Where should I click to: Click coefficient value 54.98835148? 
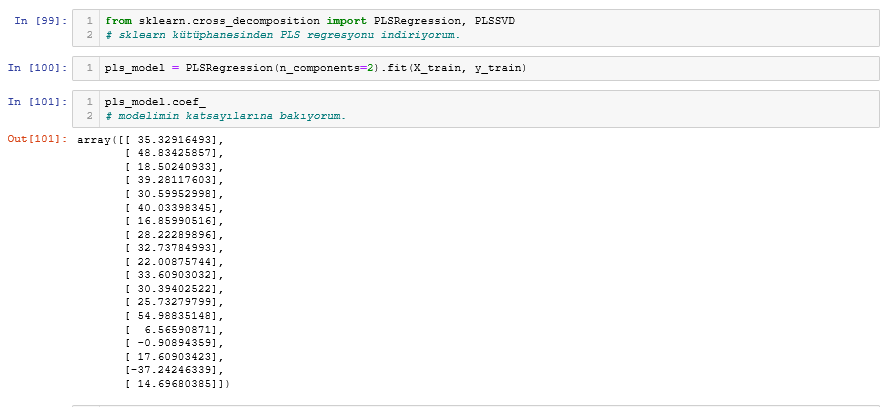tap(176, 316)
